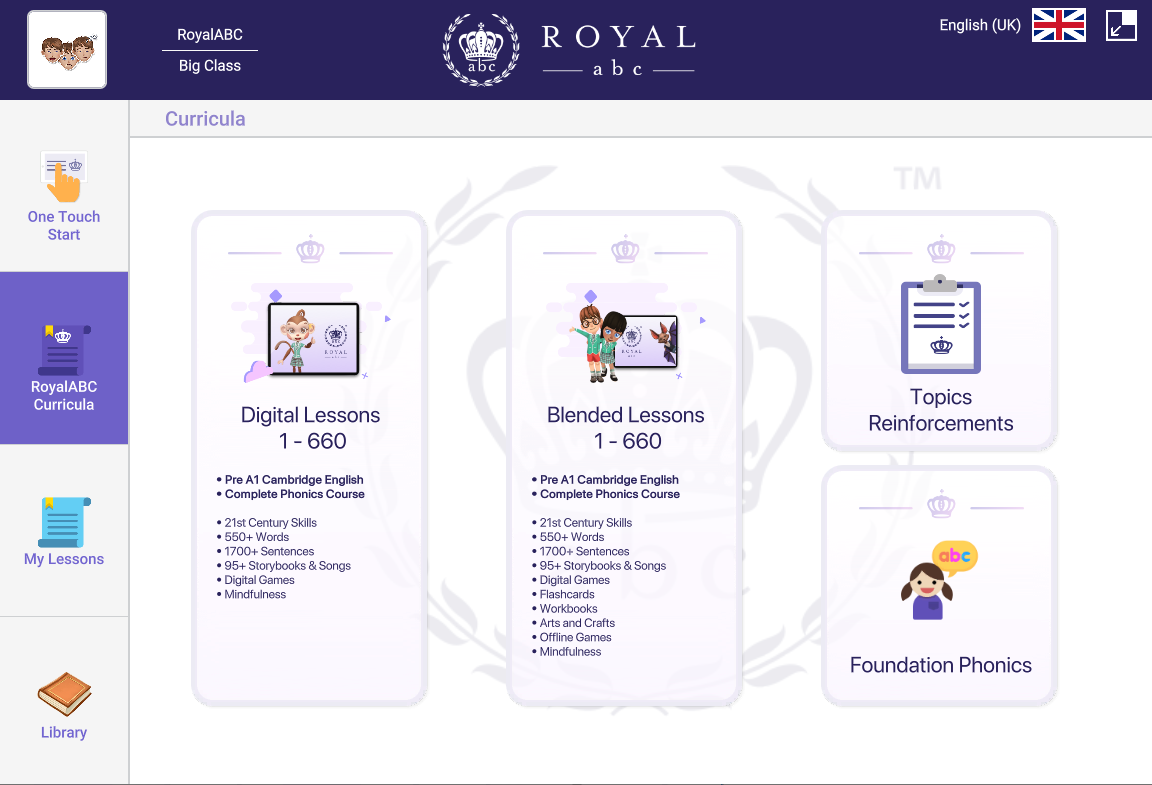1152x785 pixels.
Task: Click "1700+ Sentences" in Blended Lessons card
Action: click(584, 551)
